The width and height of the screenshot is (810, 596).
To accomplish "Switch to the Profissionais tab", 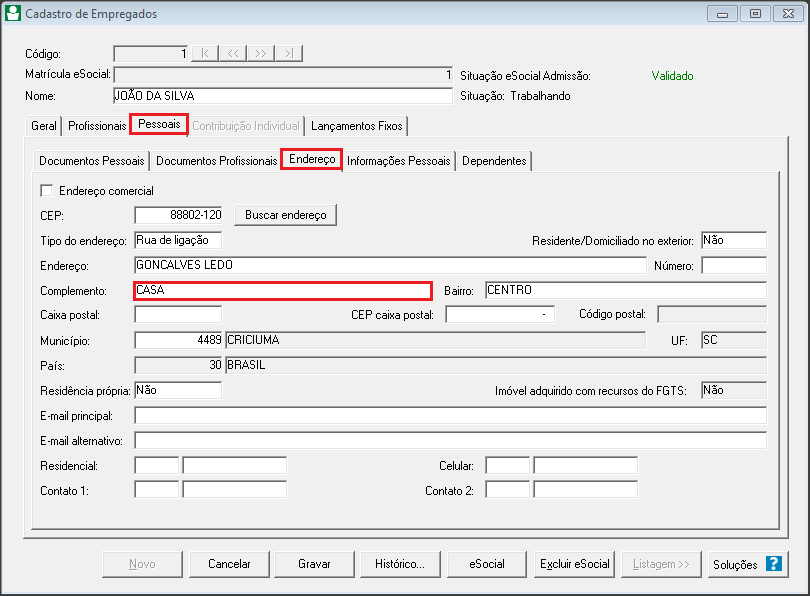I will click(x=97, y=127).
